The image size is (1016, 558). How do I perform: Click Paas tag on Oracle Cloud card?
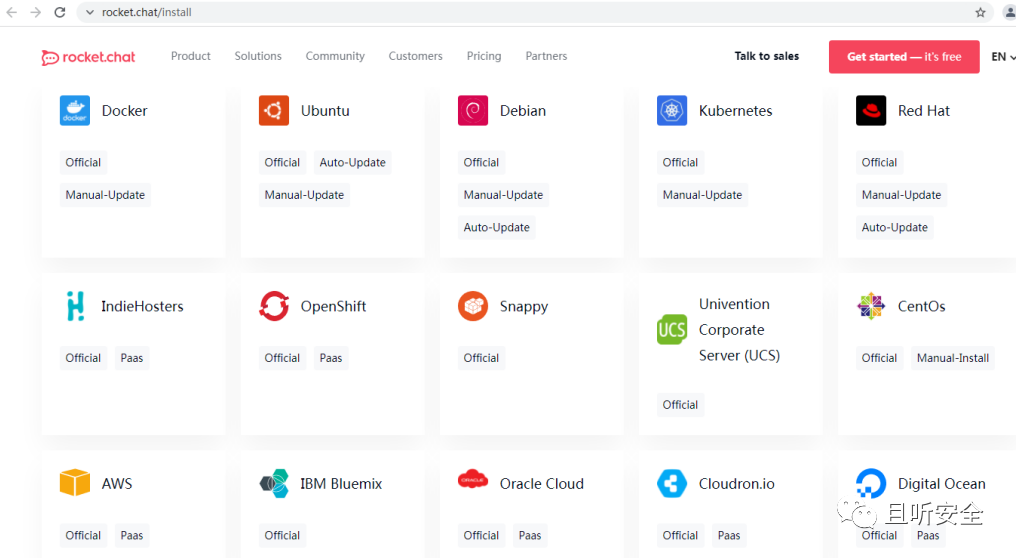pos(529,535)
